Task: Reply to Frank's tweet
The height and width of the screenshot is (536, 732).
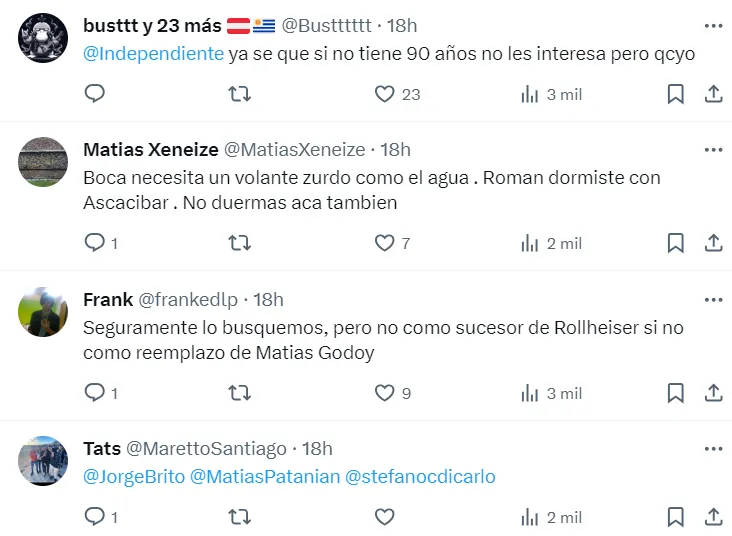Action: [x=95, y=393]
